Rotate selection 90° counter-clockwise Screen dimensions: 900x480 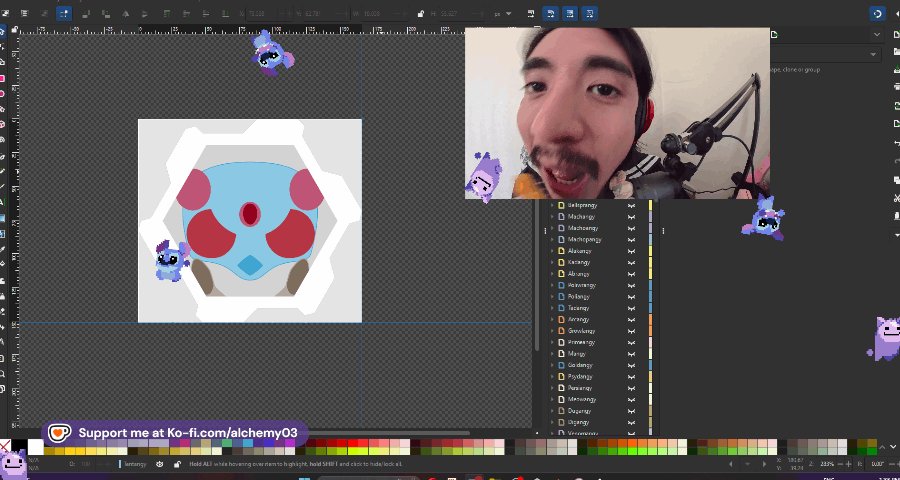(x=86, y=13)
